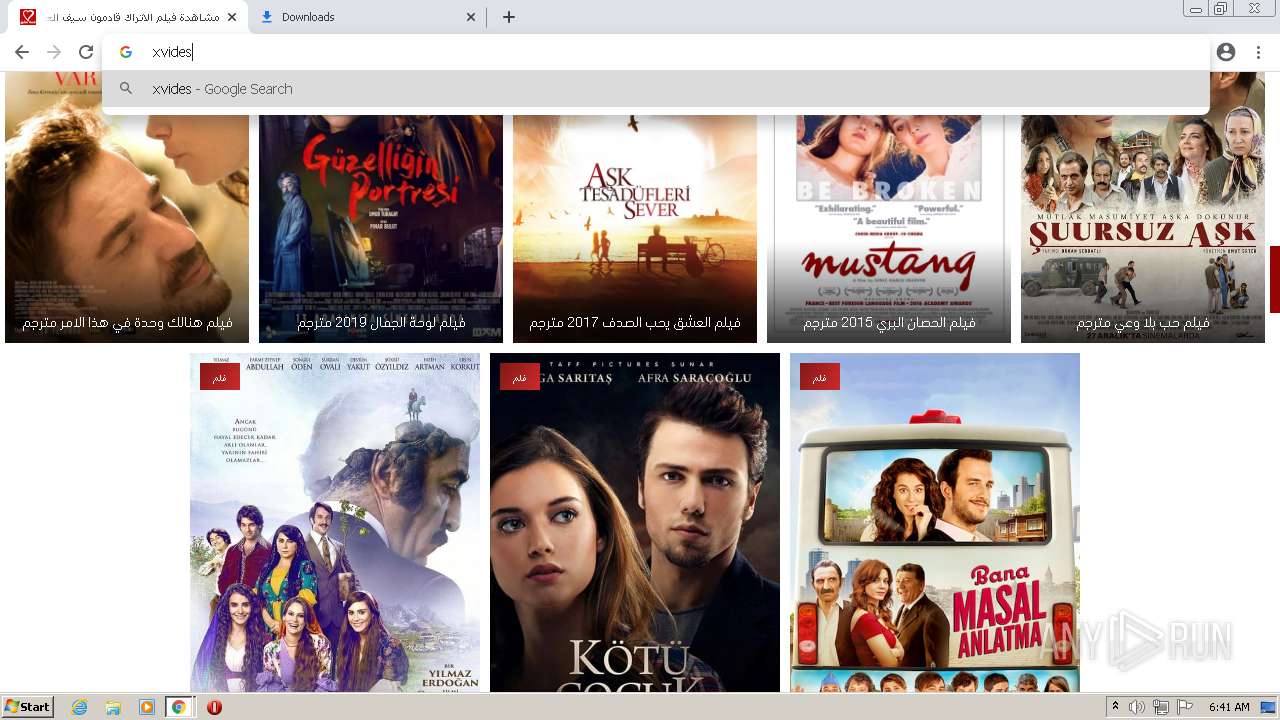The width and height of the screenshot is (1280, 720).
Task: Click the Chrome taskbar button
Action: tap(179, 707)
